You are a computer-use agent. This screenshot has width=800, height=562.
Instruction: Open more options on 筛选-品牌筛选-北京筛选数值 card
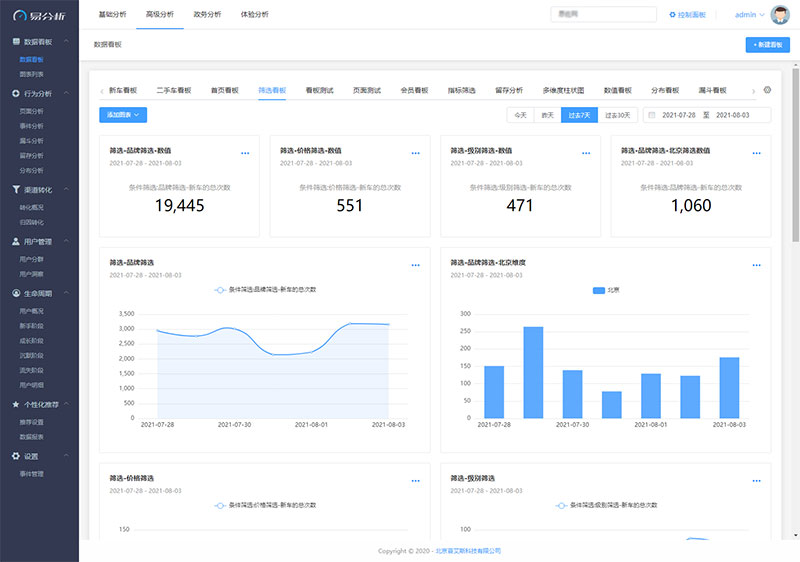pos(756,153)
